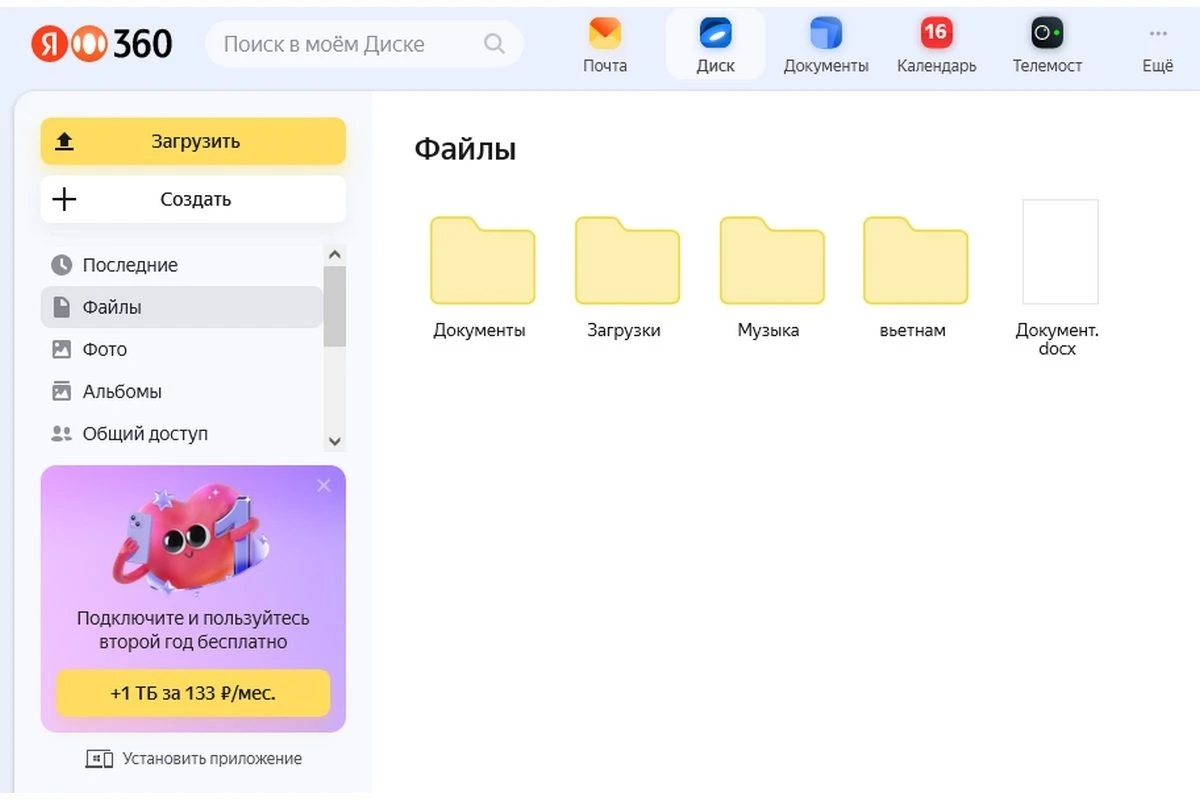This screenshot has width=1200, height=800.
Task: Click the picture icon beside Фото
Action: click(x=62, y=349)
